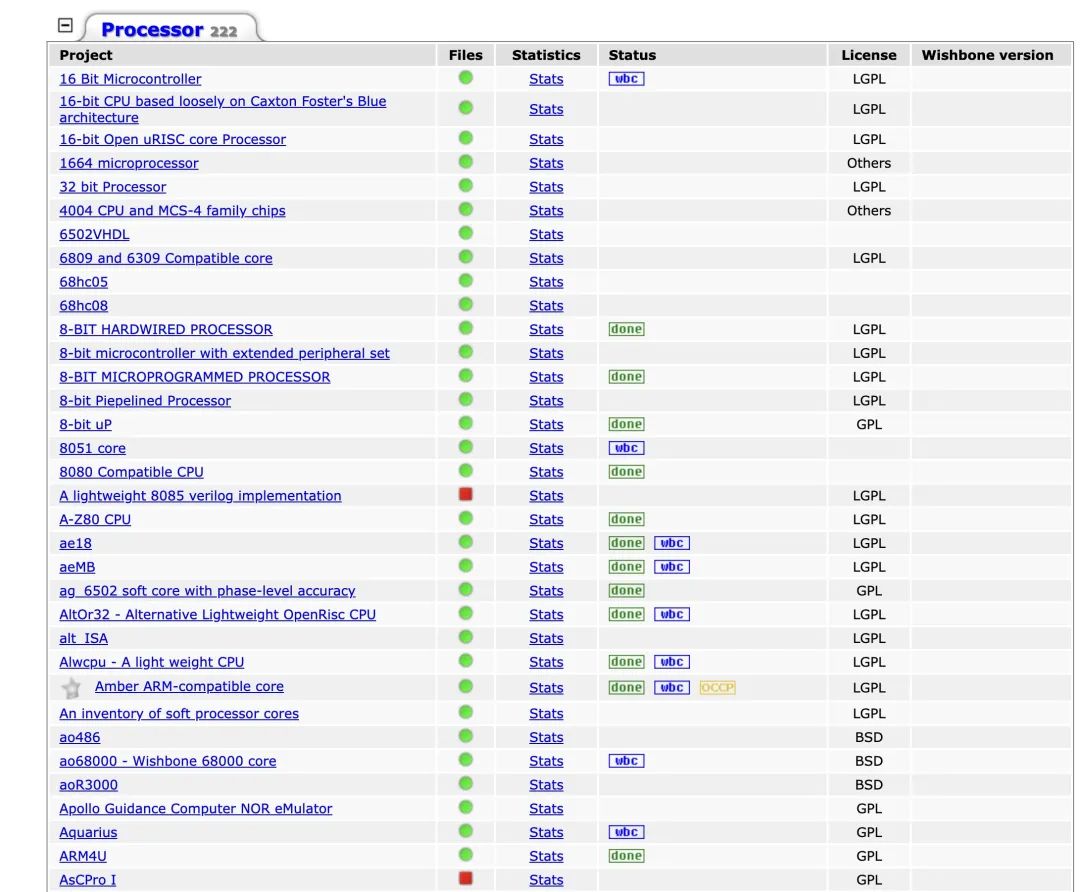1080x892 pixels.
Task: Open the 16-bit Open uRISC core Processor project
Action: [x=172, y=139]
